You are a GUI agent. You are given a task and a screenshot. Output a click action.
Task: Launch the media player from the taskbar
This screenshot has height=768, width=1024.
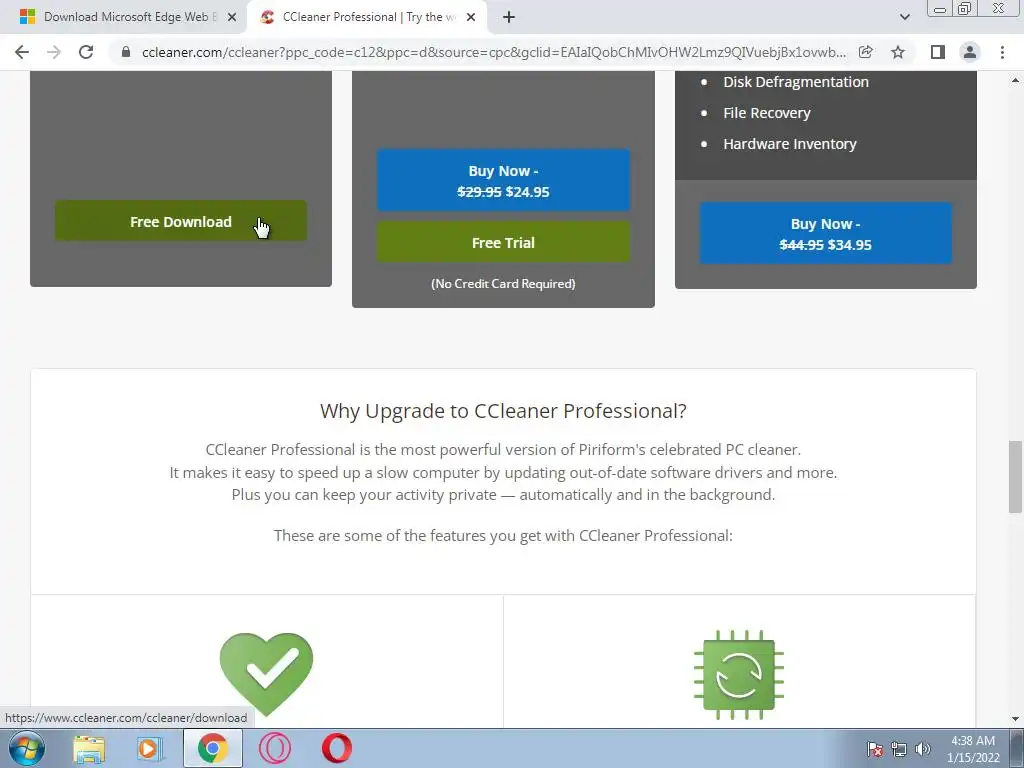click(150, 748)
